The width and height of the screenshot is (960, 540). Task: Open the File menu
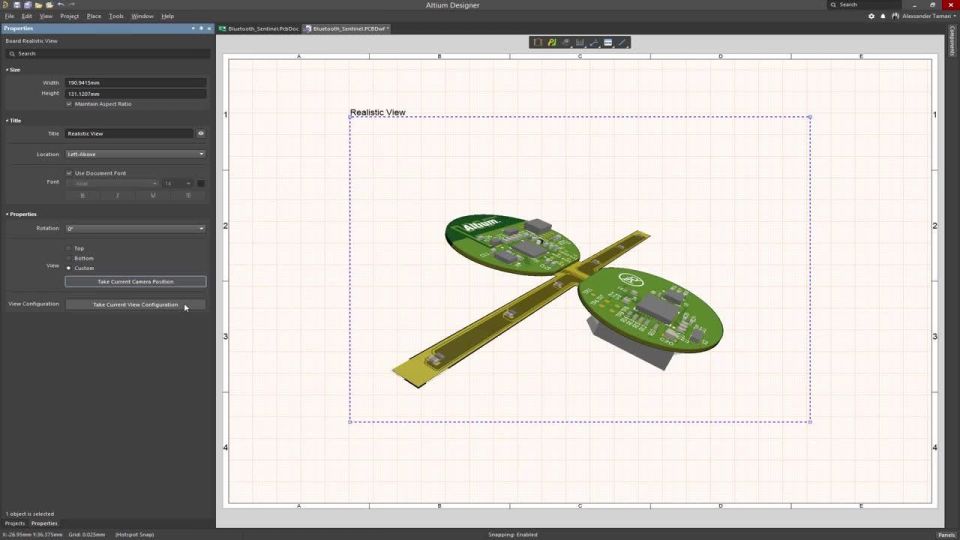coord(9,17)
